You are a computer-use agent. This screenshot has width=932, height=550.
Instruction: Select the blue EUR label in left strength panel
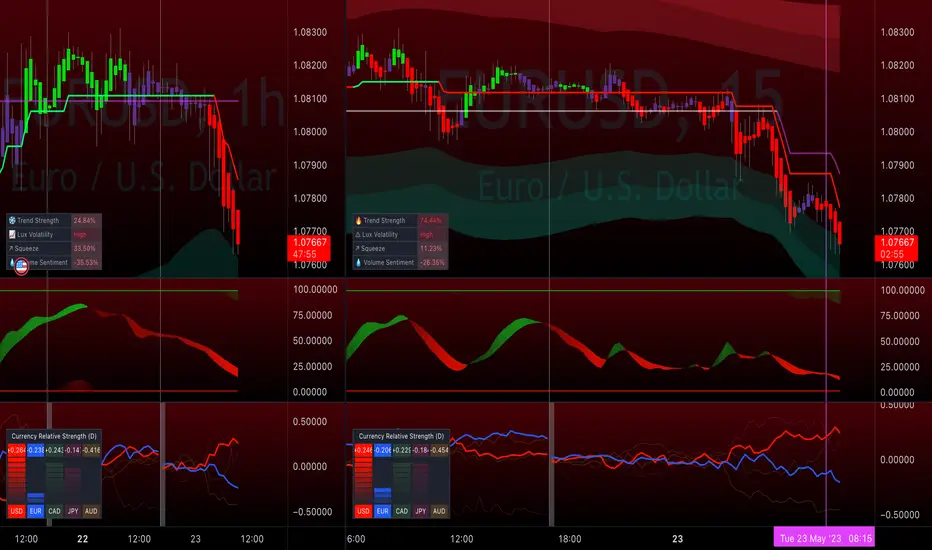(x=36, y=511)
